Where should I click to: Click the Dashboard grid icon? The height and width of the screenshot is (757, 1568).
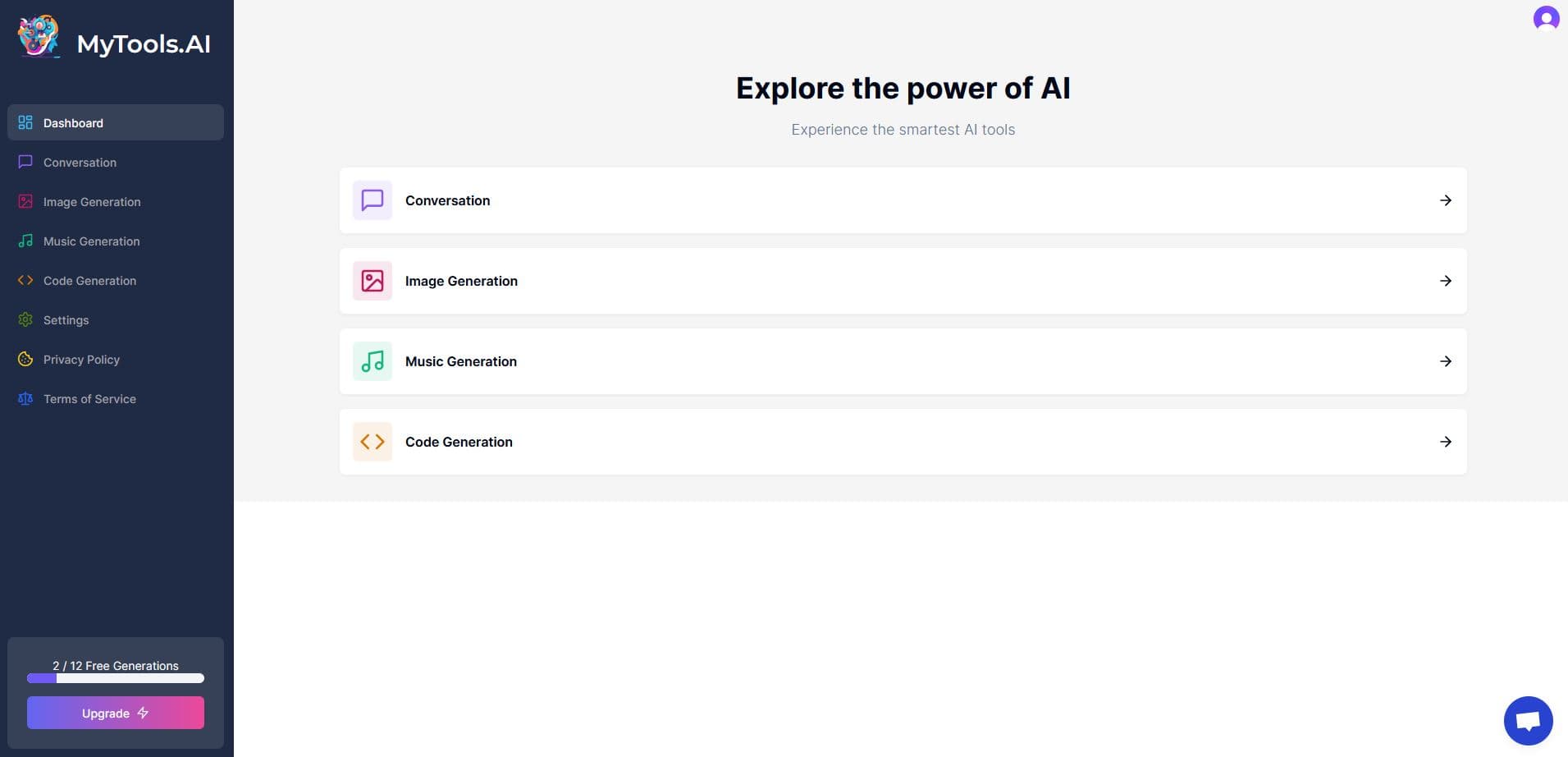[x=25, y=122]
